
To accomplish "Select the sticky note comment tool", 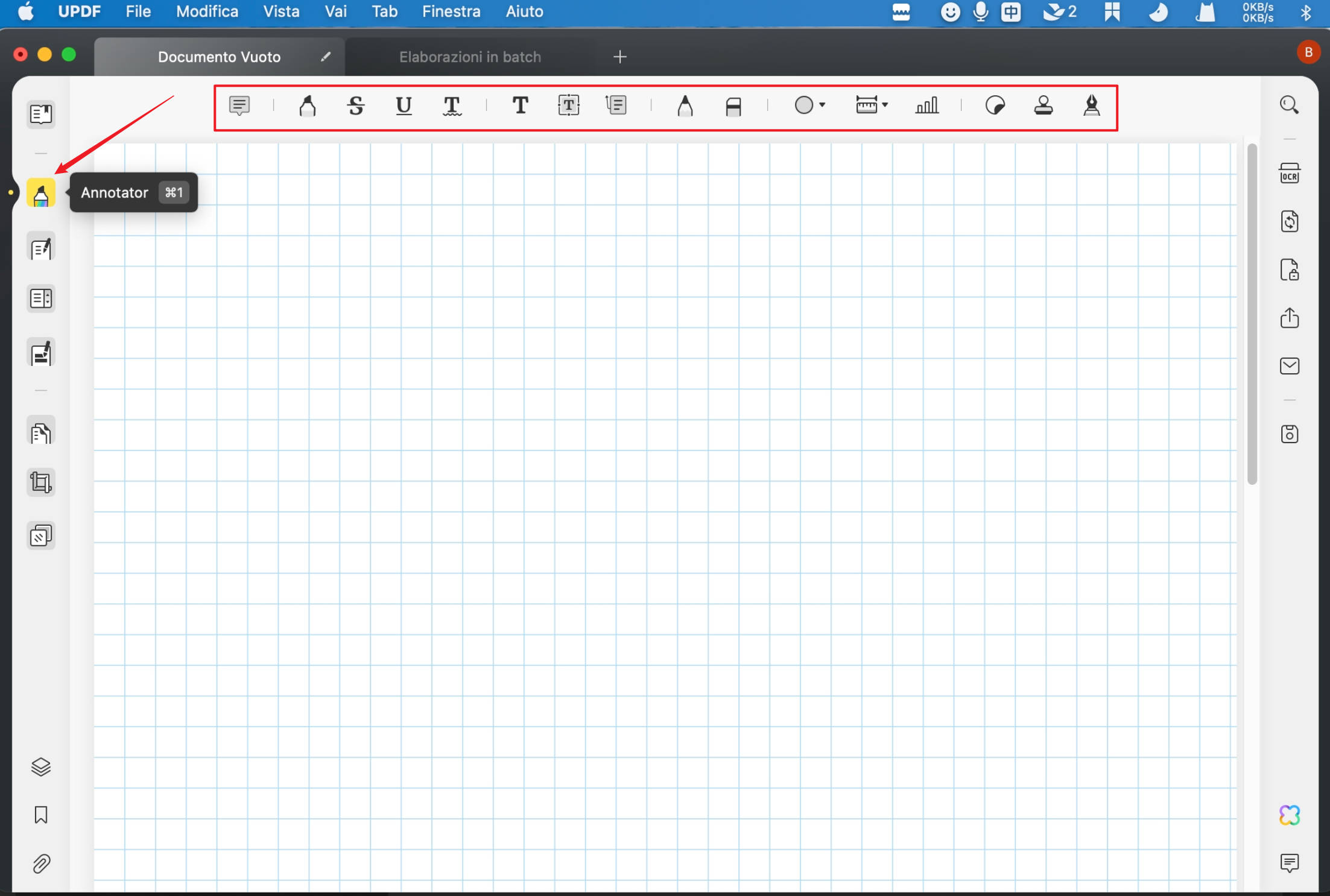I will (239, 106).
